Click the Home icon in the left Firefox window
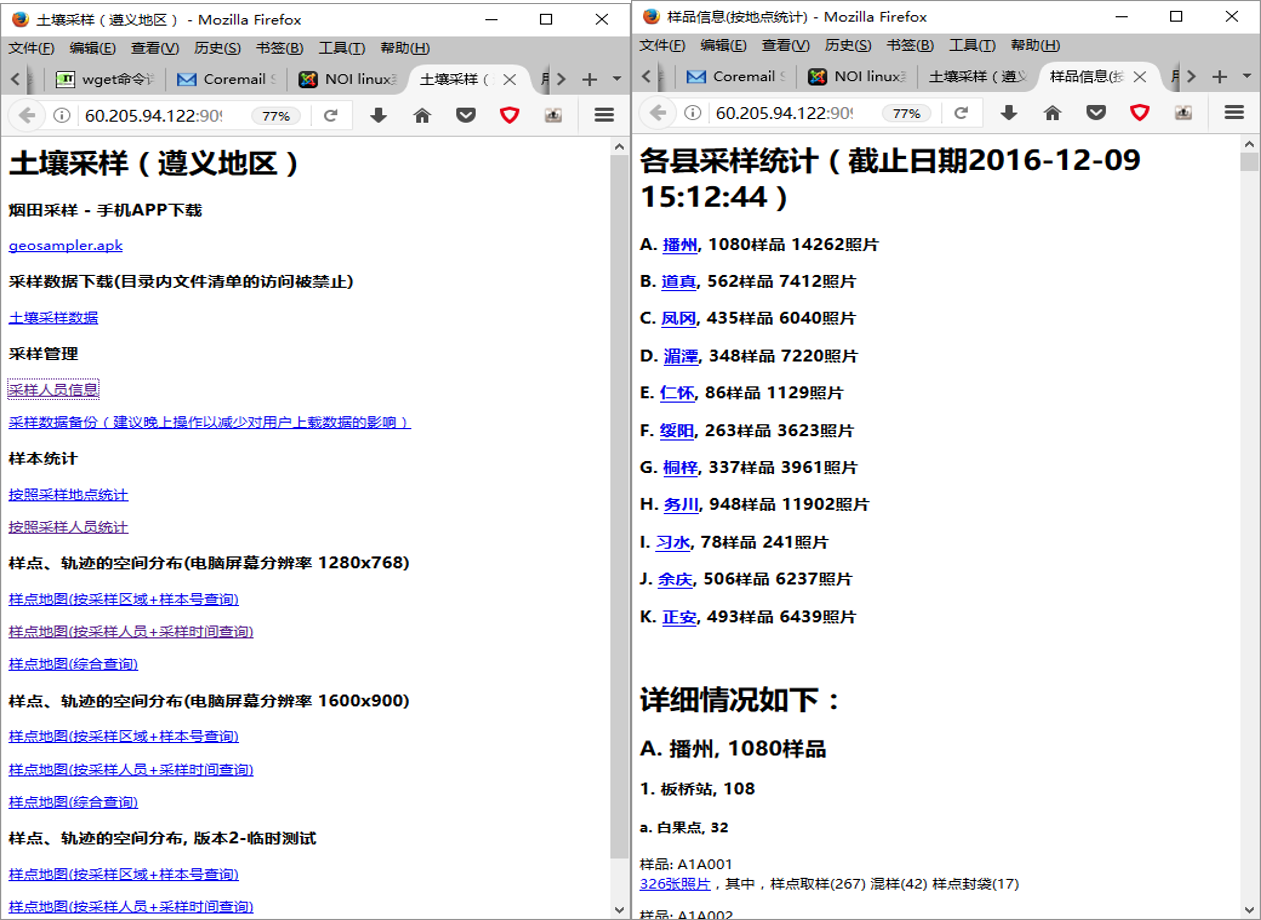The image size is (1261, 920). [422, 116]
